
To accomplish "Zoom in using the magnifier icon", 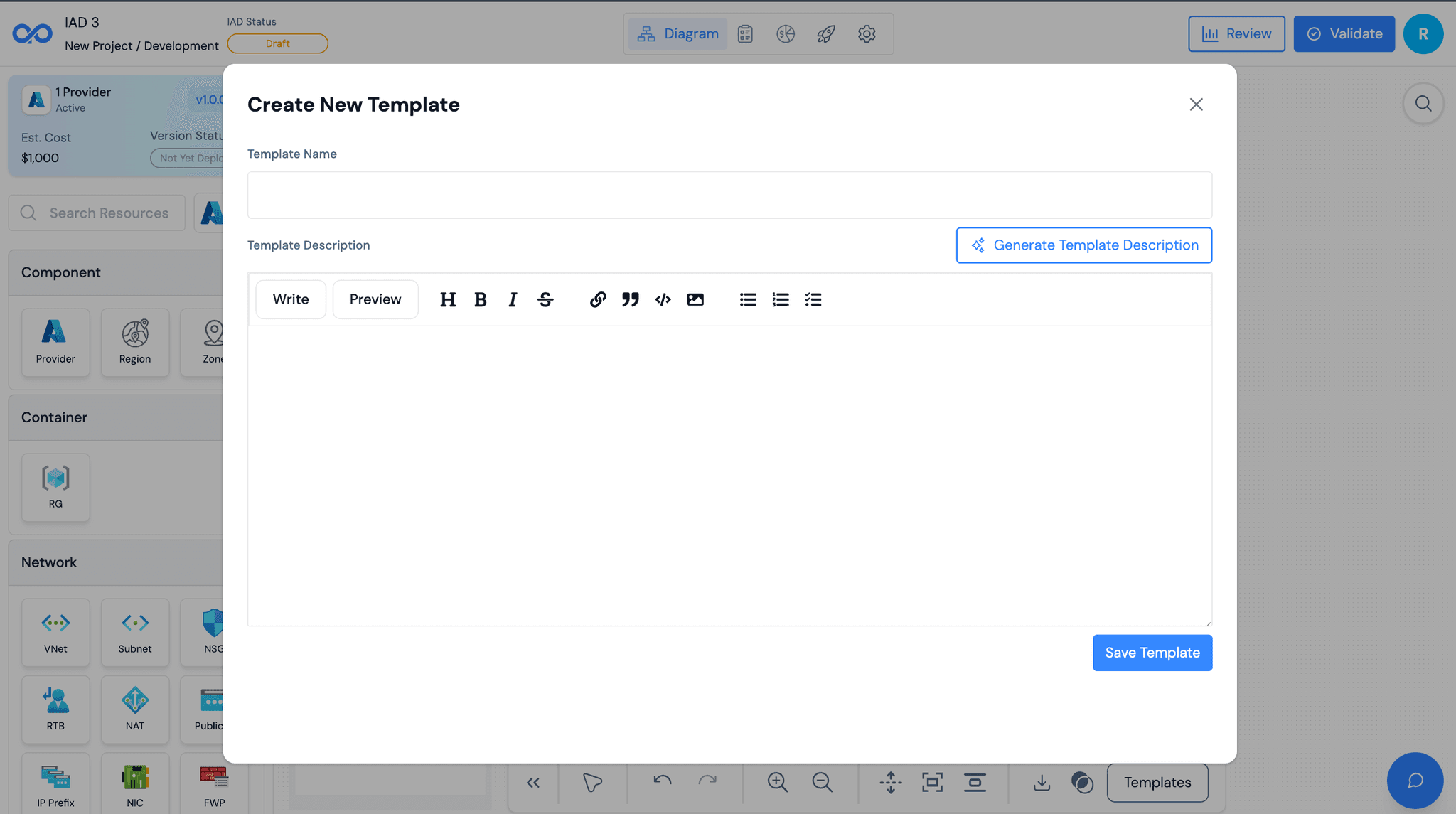I will (777, 782).
